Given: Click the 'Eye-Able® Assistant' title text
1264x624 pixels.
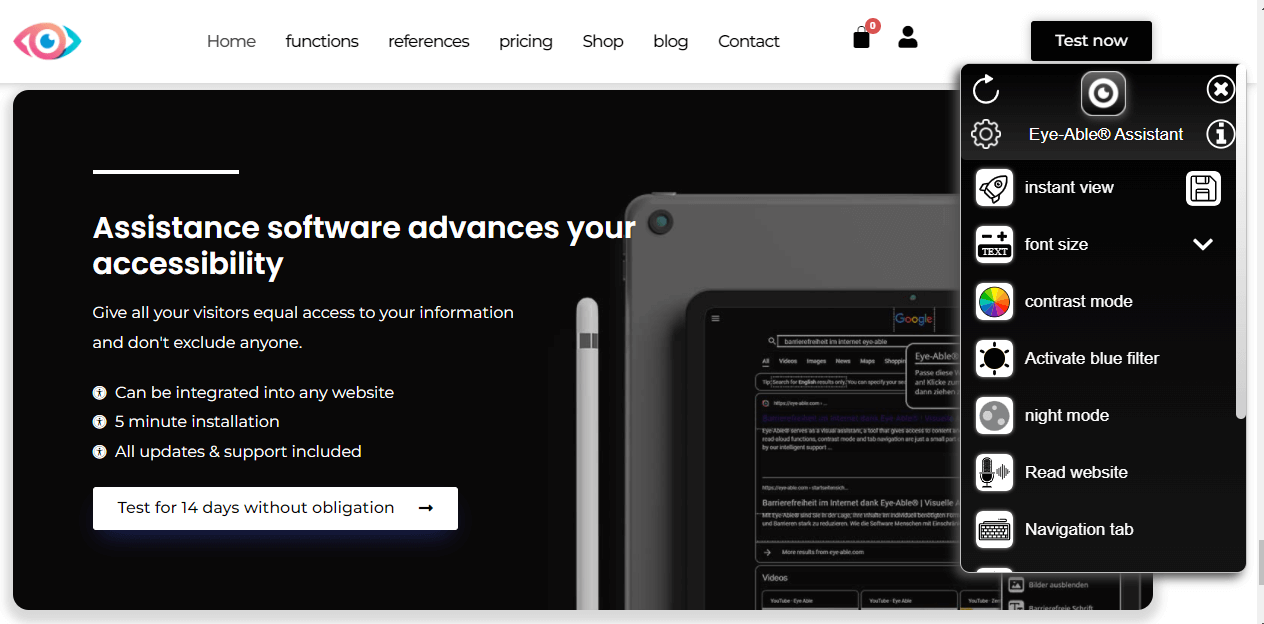Looking at the screenshot, I should coord(1106,134).
